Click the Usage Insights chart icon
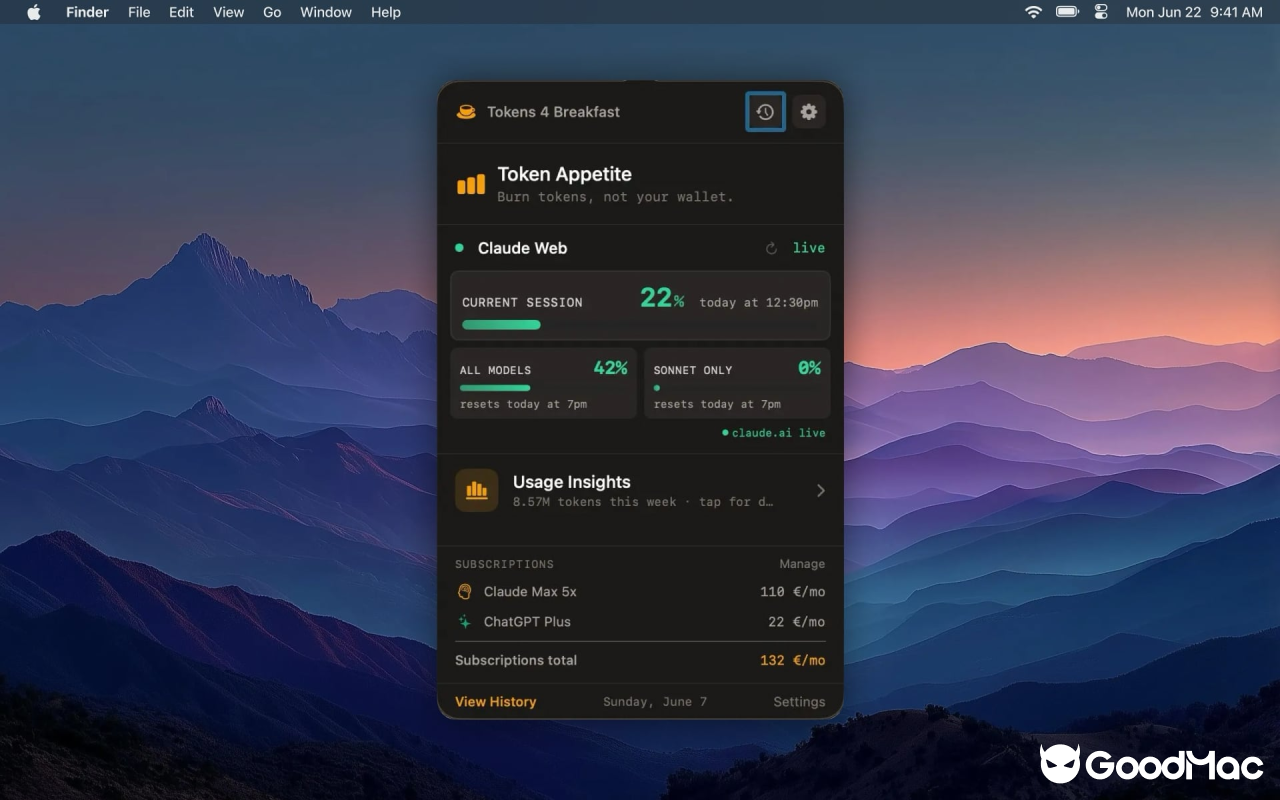This screenshot has width=1280, height=800. [x=477, y=490]
